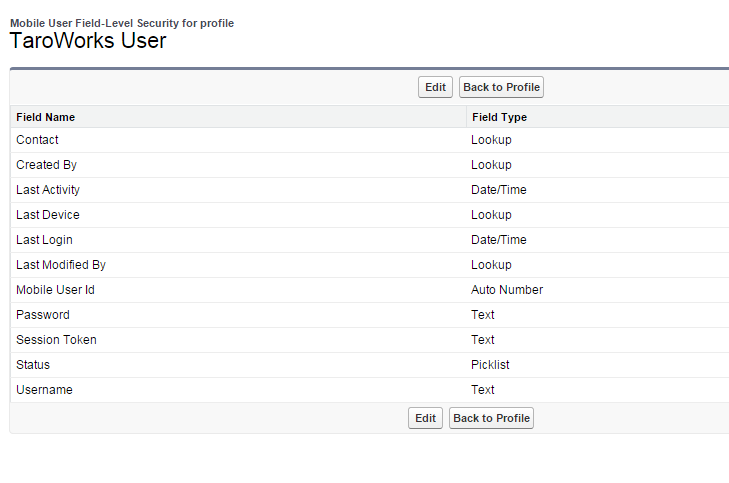This screenshot has height=483, width=729.
Task: Select the Mobile User Id field name
Action: coord(55,290)
